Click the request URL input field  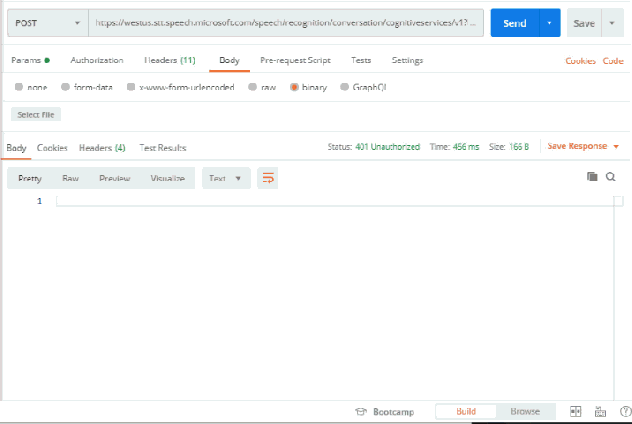click(284, 23)
